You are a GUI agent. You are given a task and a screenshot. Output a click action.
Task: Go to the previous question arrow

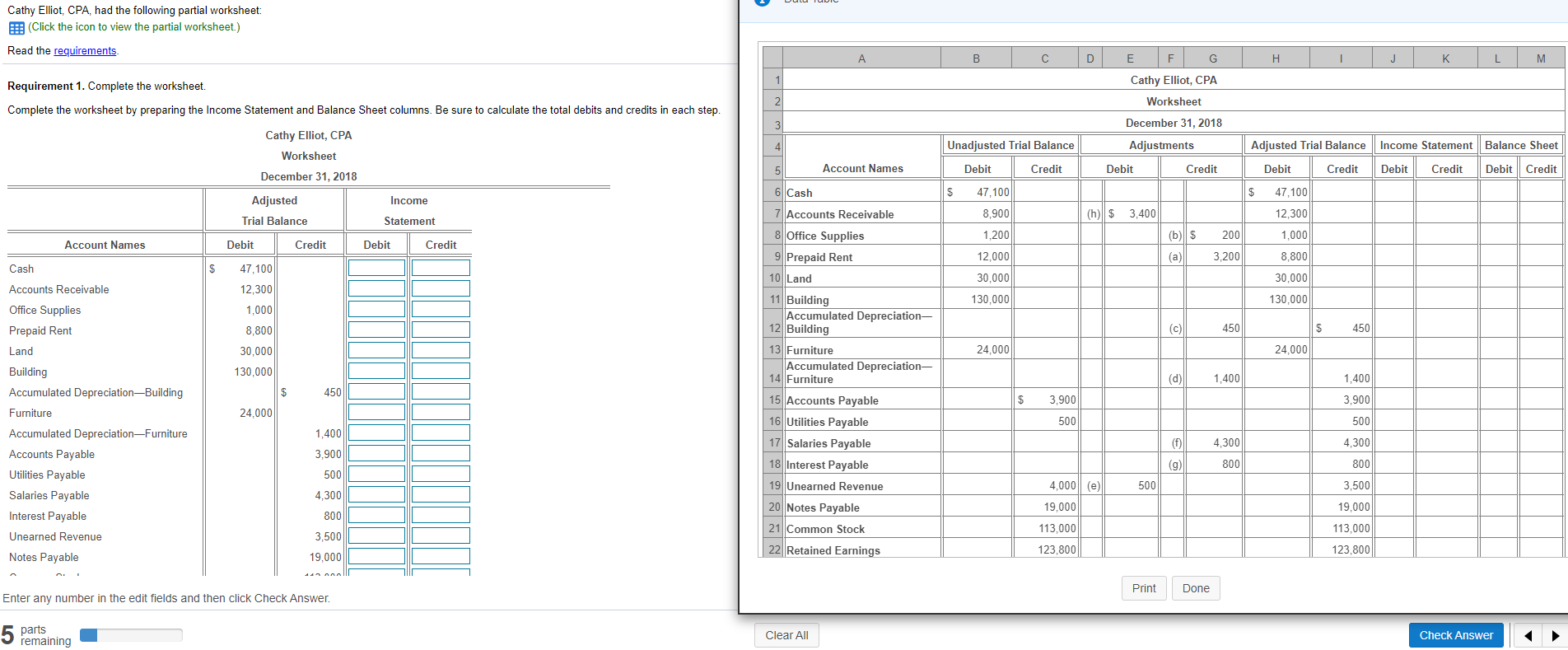click(1528, 635)
